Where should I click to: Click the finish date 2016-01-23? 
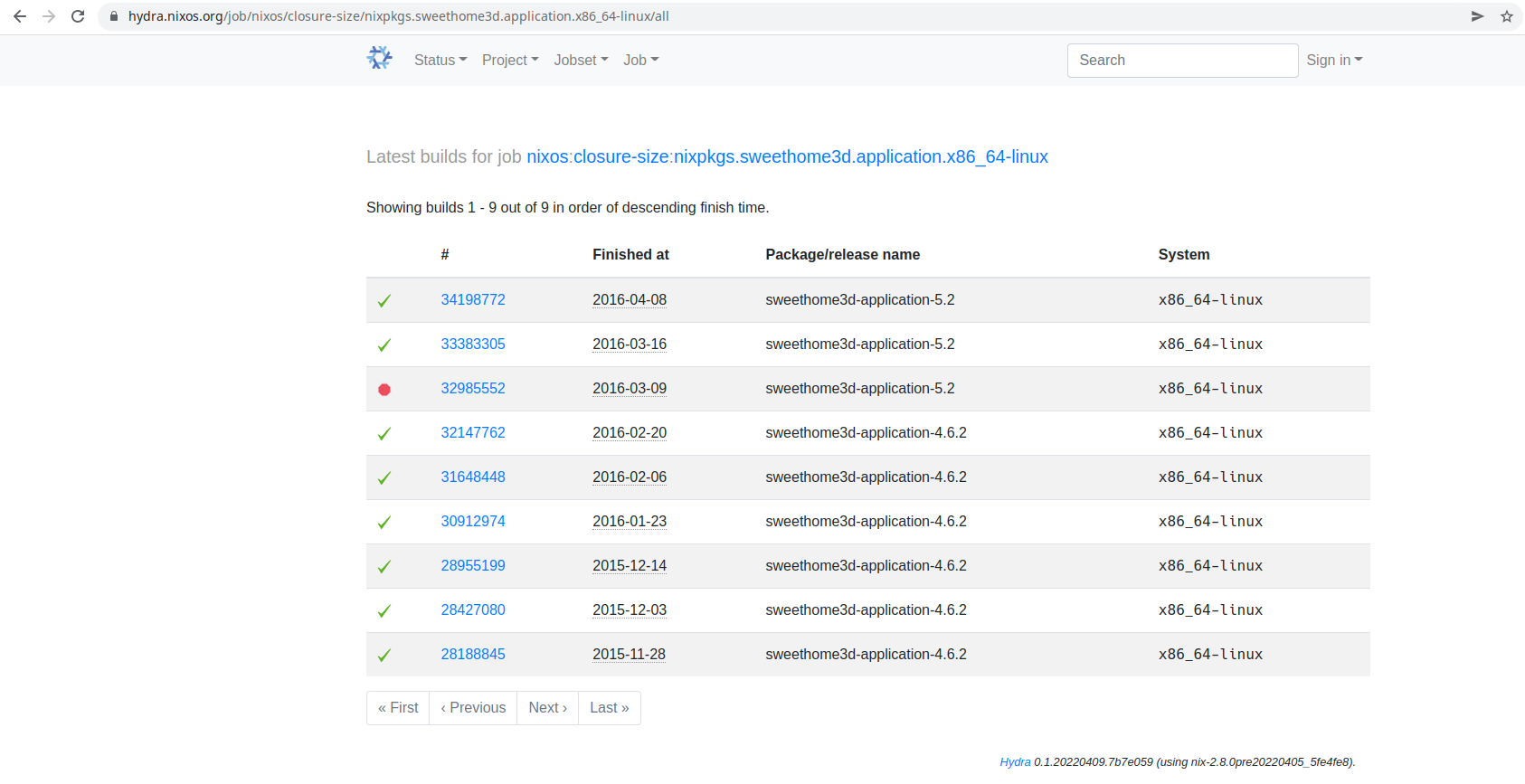pyautogui.click(x=630, y=521)
